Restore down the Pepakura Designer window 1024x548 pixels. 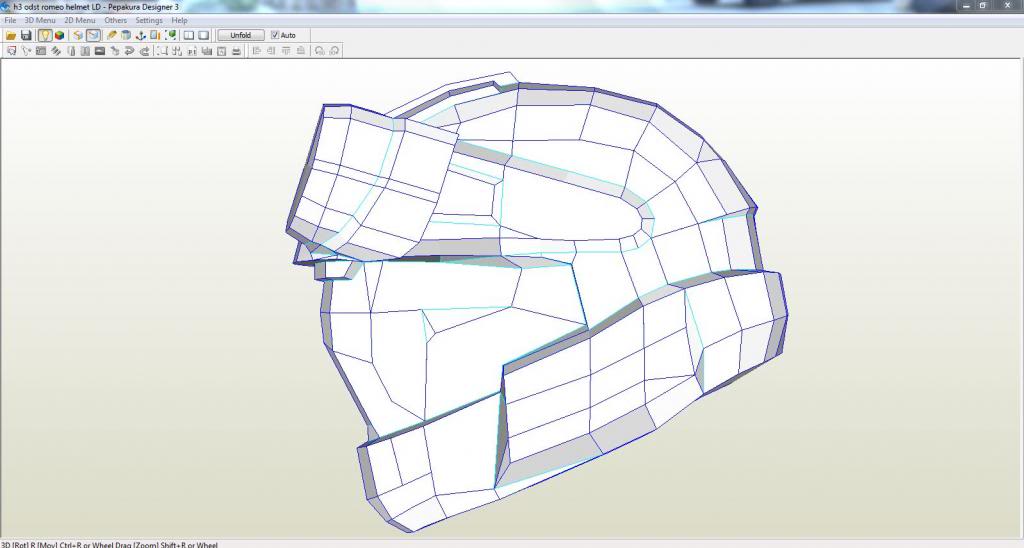pyautogui.click(x=983, y=5)
